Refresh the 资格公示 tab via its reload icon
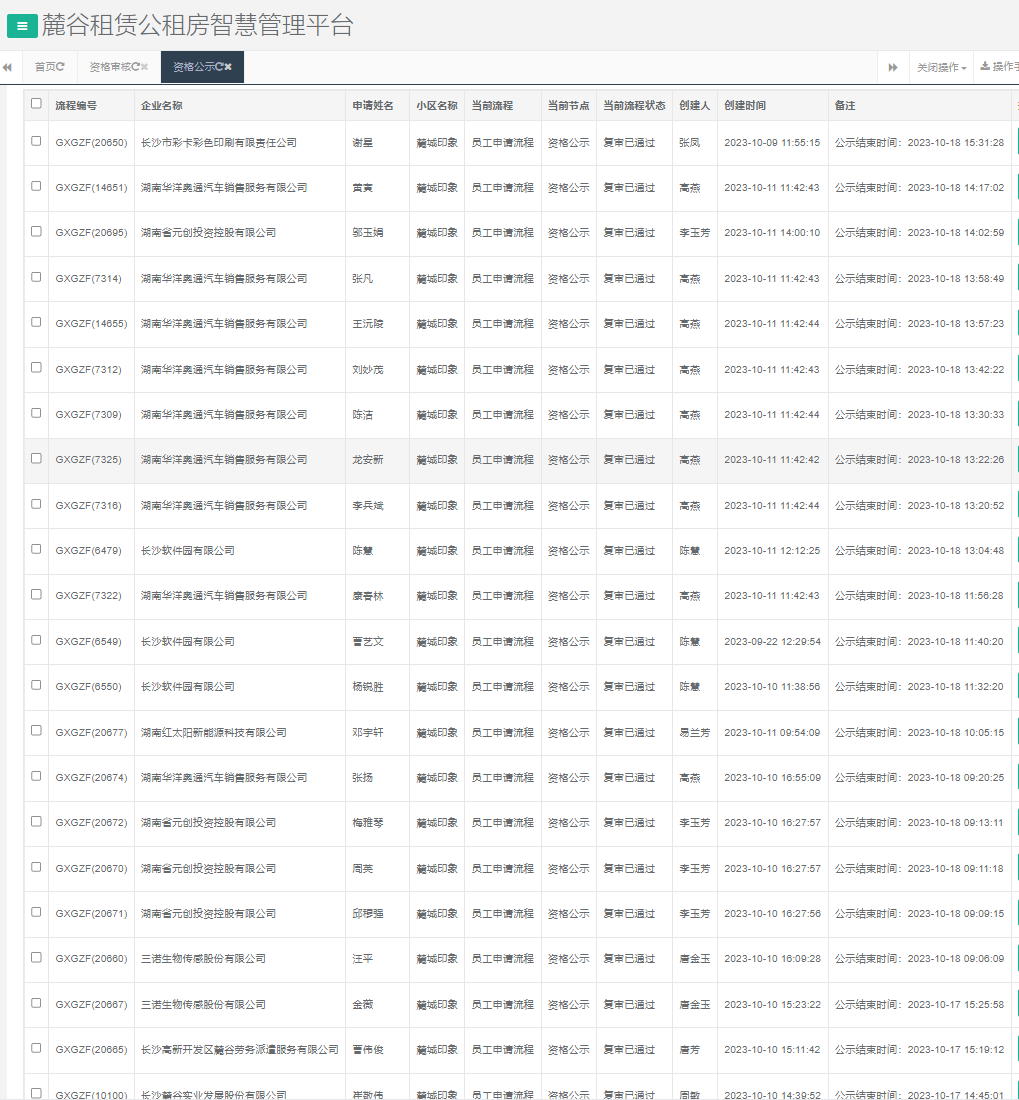Screen dimensions: 1019x1100 tap(219, 67)
